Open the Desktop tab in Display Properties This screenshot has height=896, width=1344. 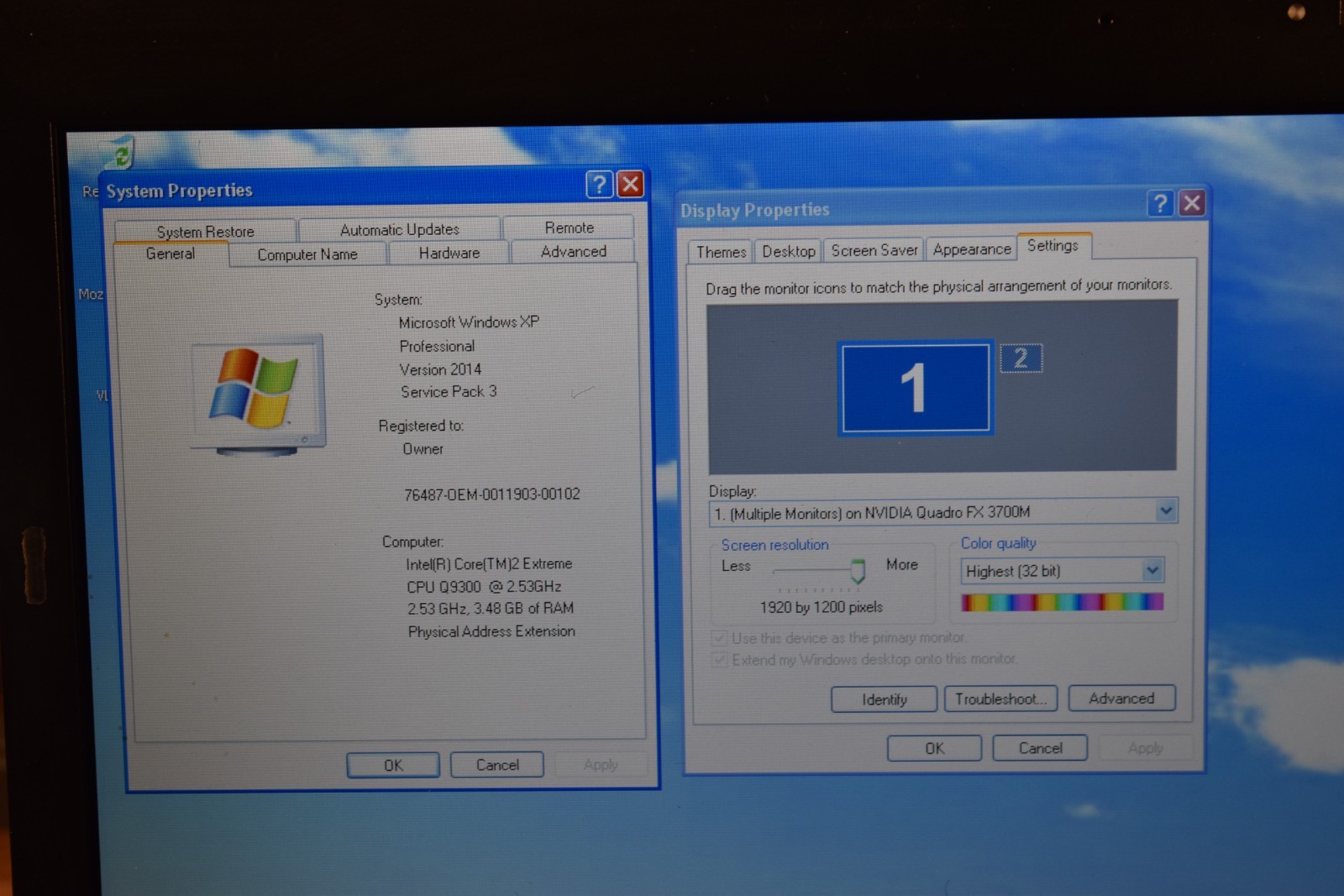[x=788, y=251]
